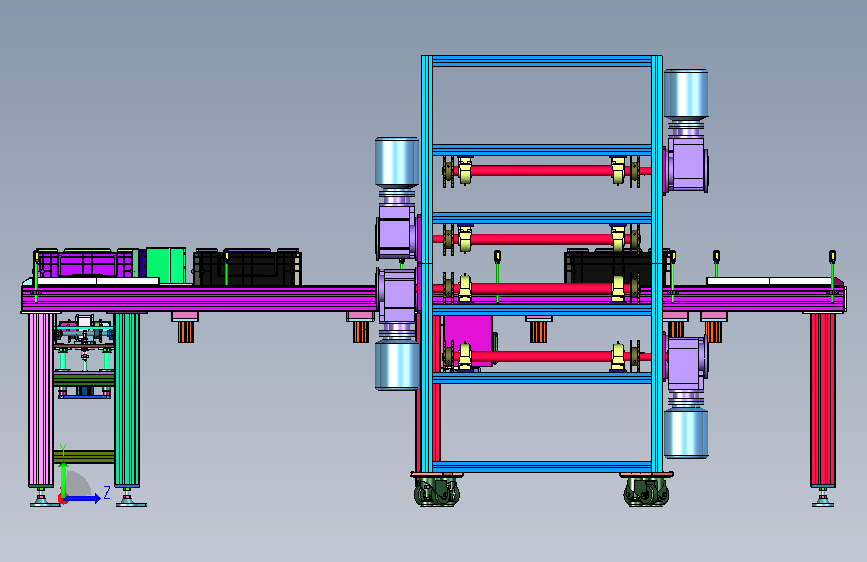Select the lowest red roller shaft
This screenshot has width=867, height=562.
click(541, 356)
